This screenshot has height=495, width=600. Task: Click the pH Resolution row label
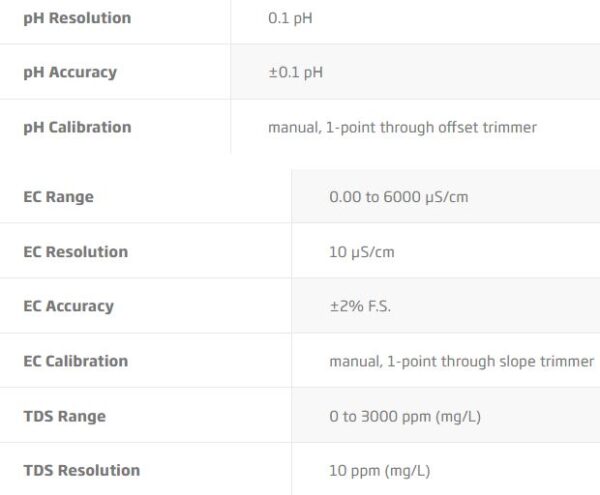[77, 18]
